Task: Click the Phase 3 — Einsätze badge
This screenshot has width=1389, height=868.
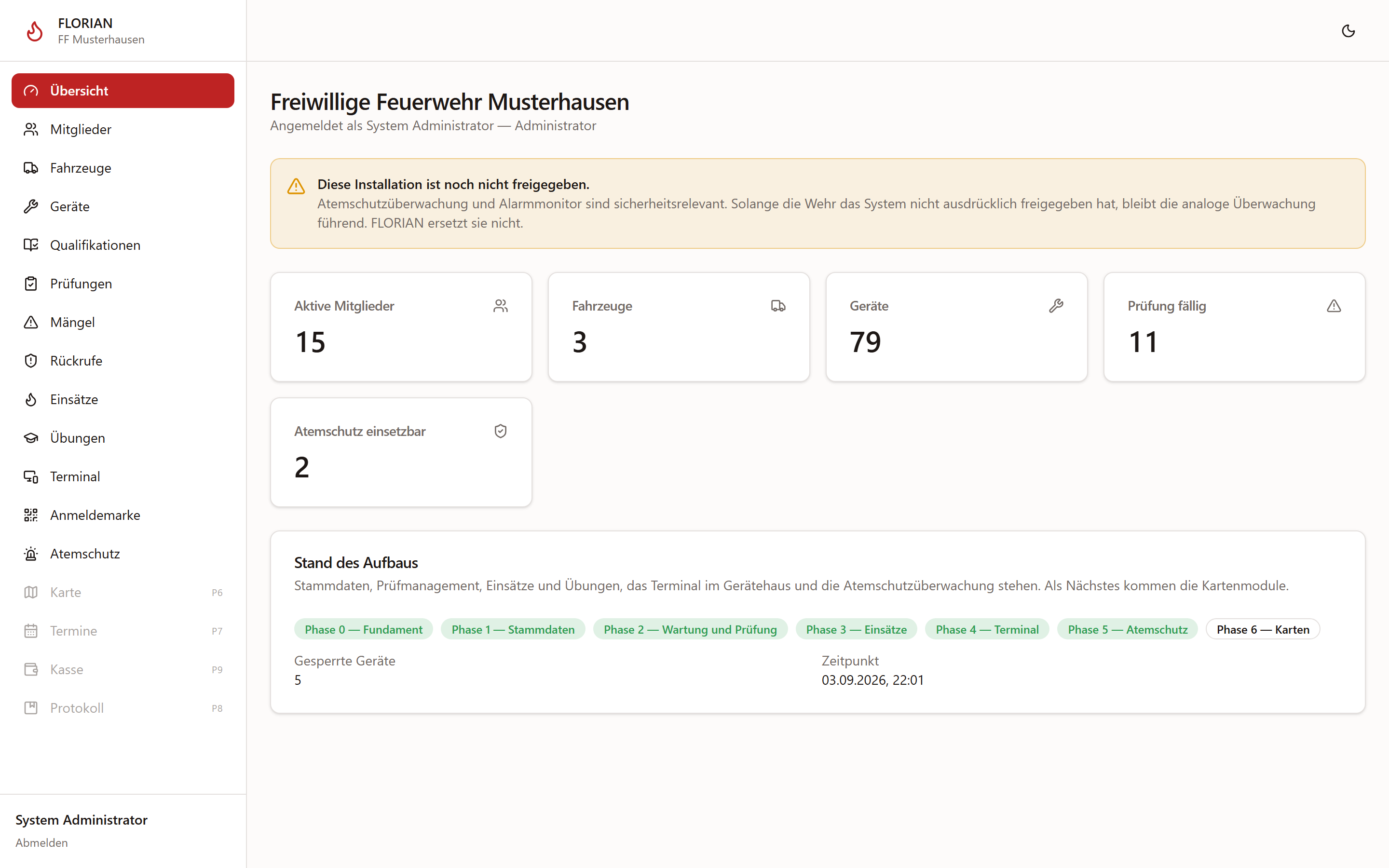Action: [x=856, y=629]
